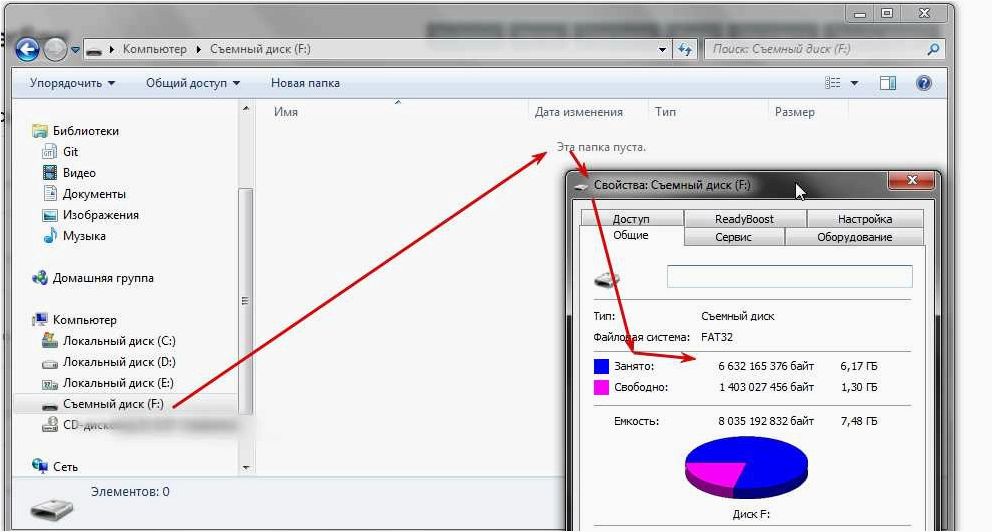
Task: Open the Видео library
Action: pyautogui.click(x=79, y=173)
